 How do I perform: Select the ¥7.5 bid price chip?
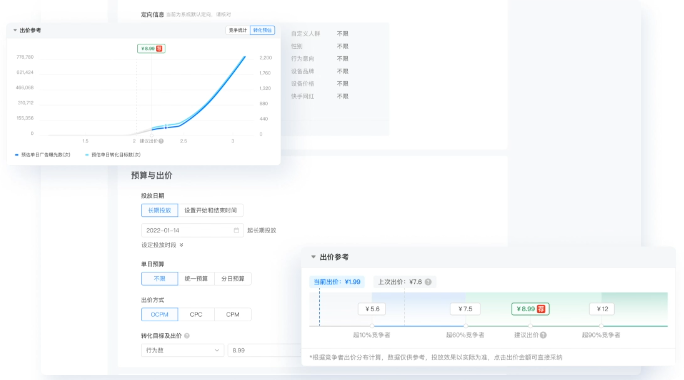[465, 309]
